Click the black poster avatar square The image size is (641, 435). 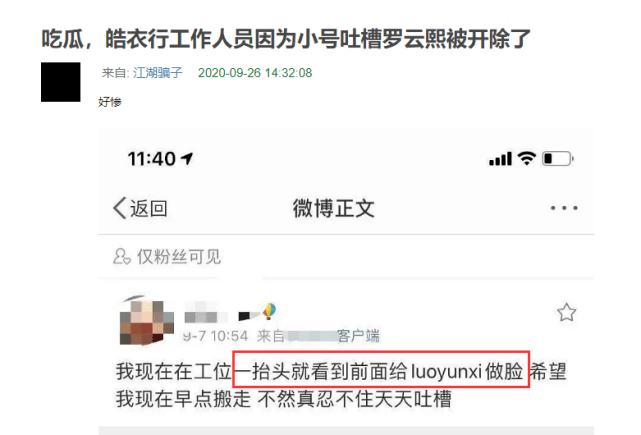61,82
